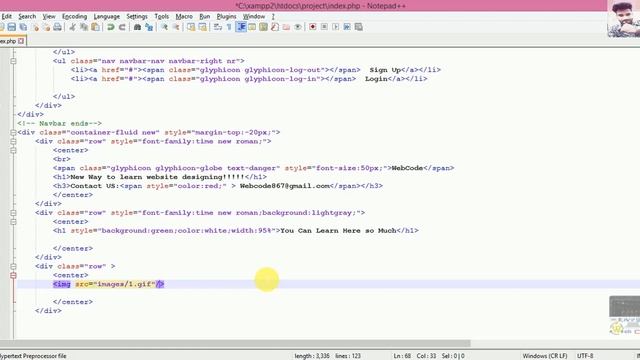This screenshot has height=360, width=640.
Task: Collapse the first font-family row div fold marker
Action: [x=13, y=141]
